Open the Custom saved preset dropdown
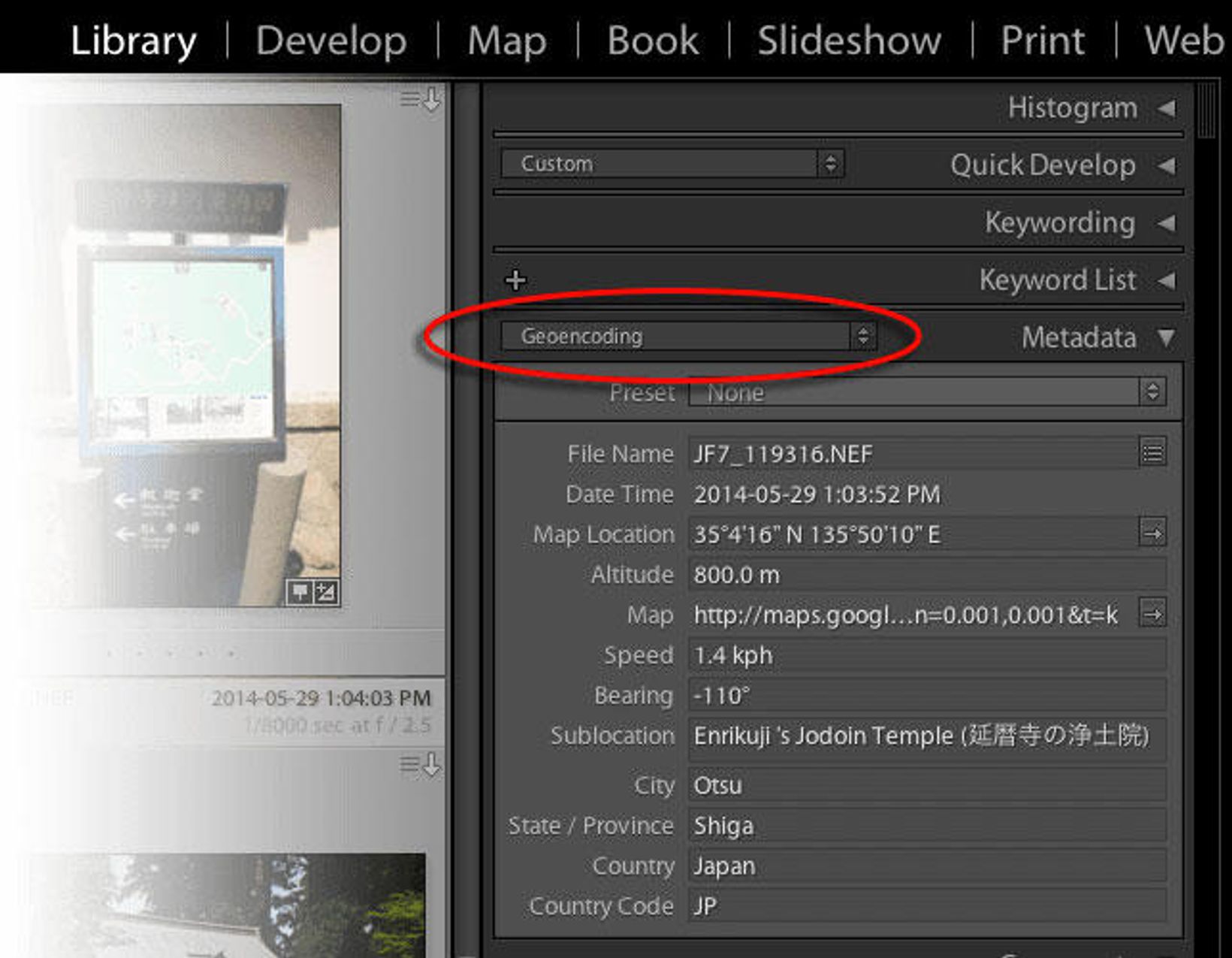1232x958 pixels. [672, 164]
